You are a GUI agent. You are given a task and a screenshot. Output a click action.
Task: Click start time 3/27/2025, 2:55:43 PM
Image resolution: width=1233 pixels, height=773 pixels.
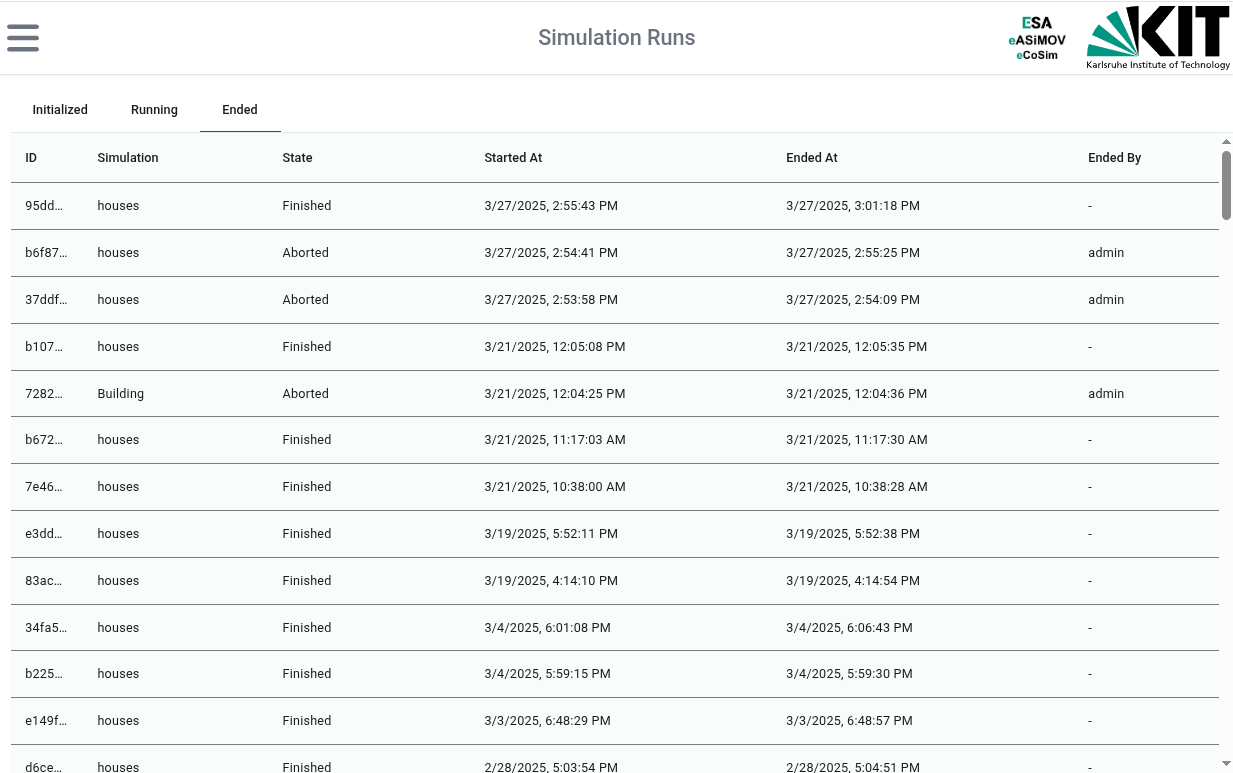pos(551,206)
